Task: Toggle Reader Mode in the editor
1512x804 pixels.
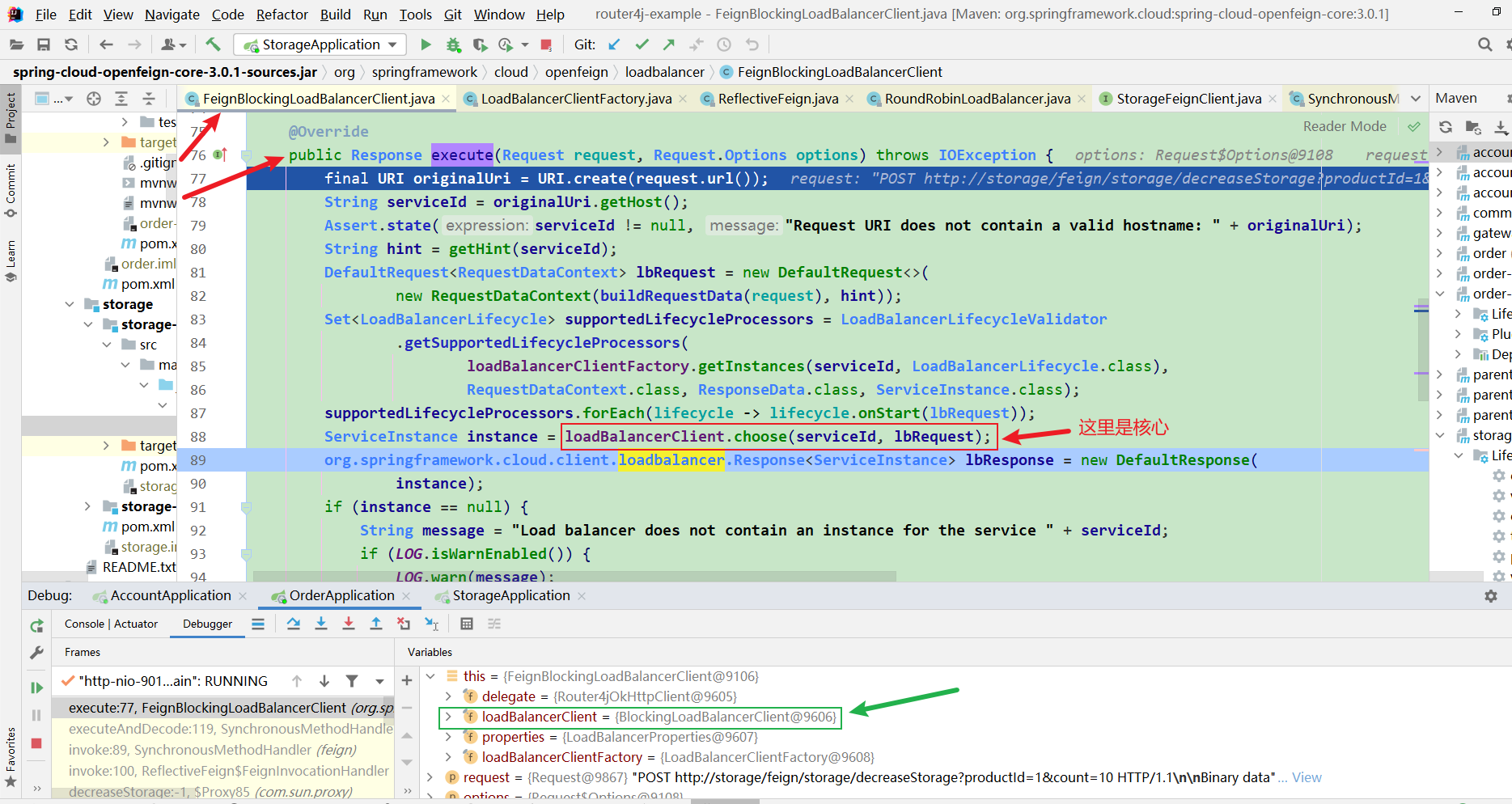Action: click(1345, 126)
